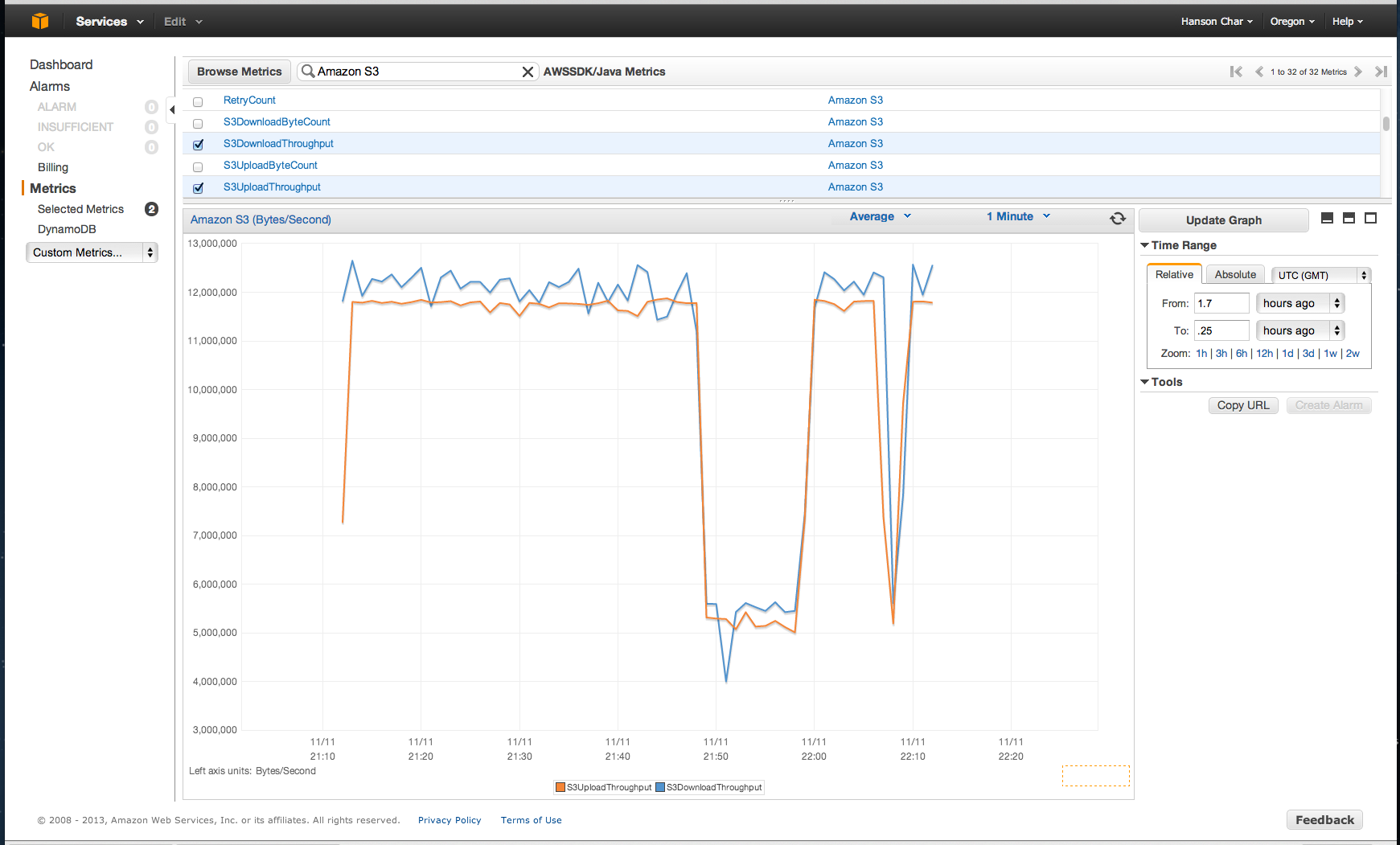Change the 1 Minute period dropdown
This screenshot has height=845, width=1400.
click(1016, 216)
